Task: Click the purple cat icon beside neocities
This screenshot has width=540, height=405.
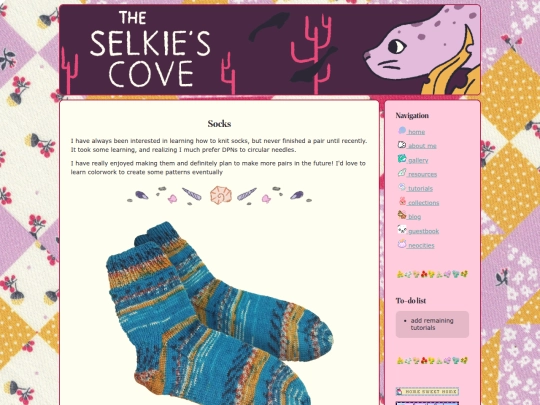Action: [402, 244]
